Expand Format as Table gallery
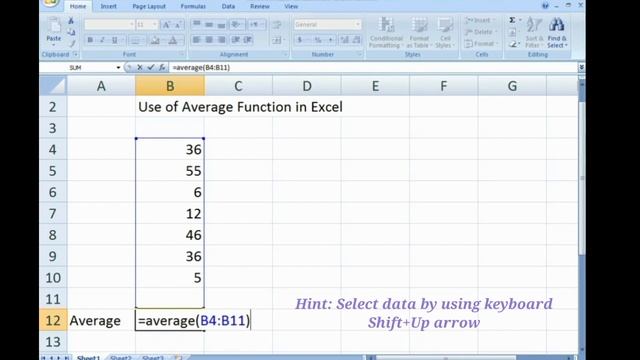The width and height of the screenshot is (640, 360). point(419,33)
